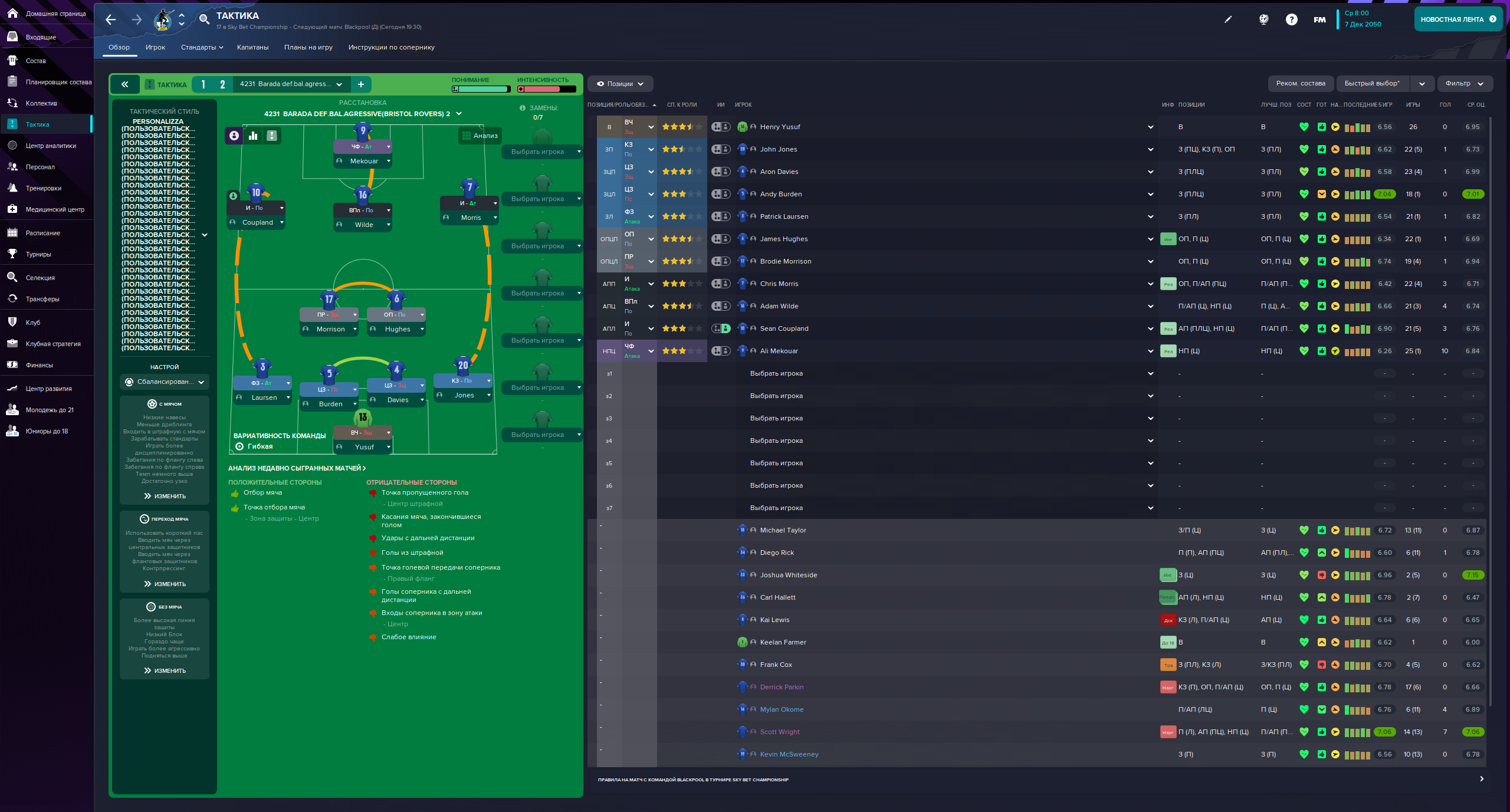
Task: Switch to Обзор tab
Action: pos(119,47)
